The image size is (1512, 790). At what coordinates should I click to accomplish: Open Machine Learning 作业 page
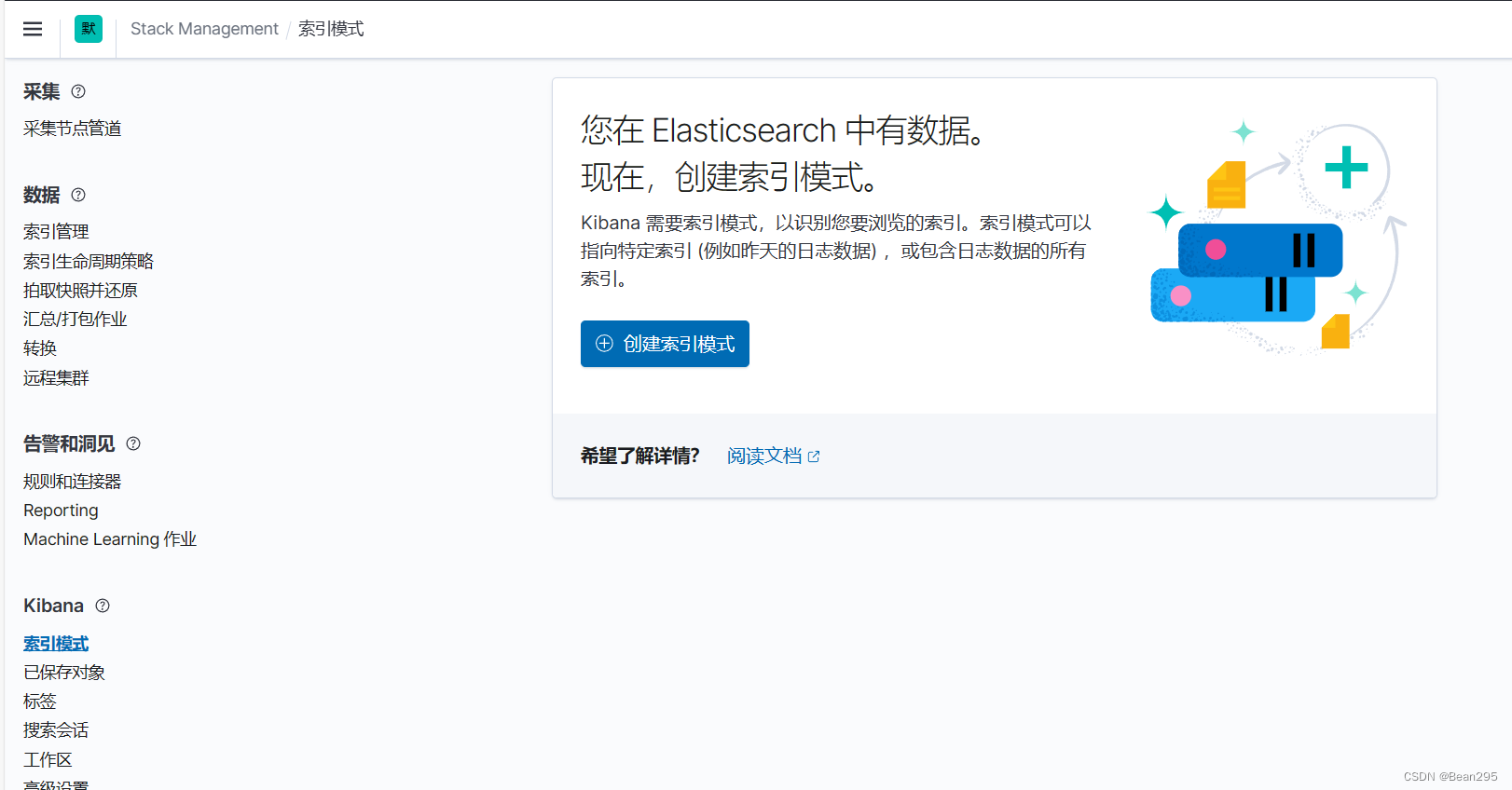[110, 539]
